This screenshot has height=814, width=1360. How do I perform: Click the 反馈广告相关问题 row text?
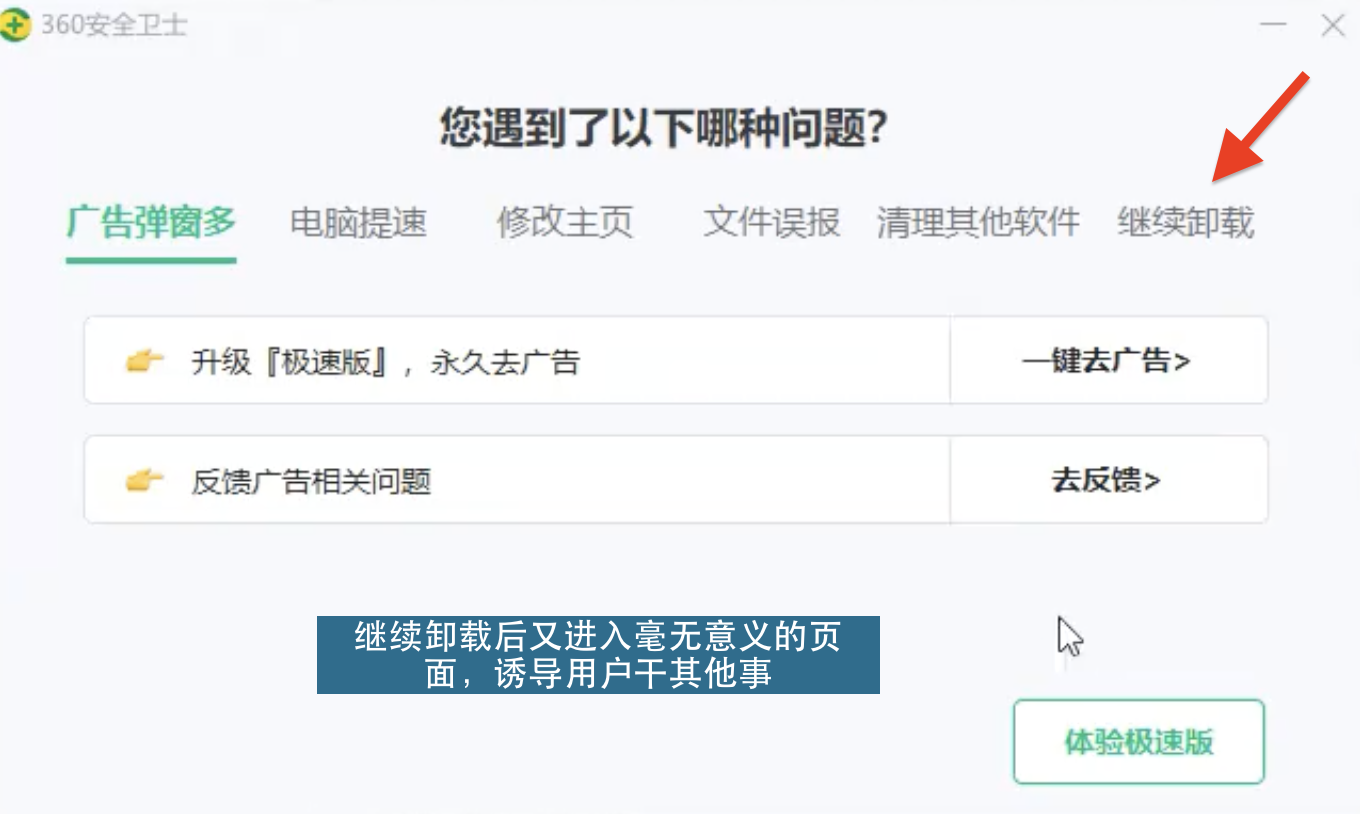[x=311, y=482]
